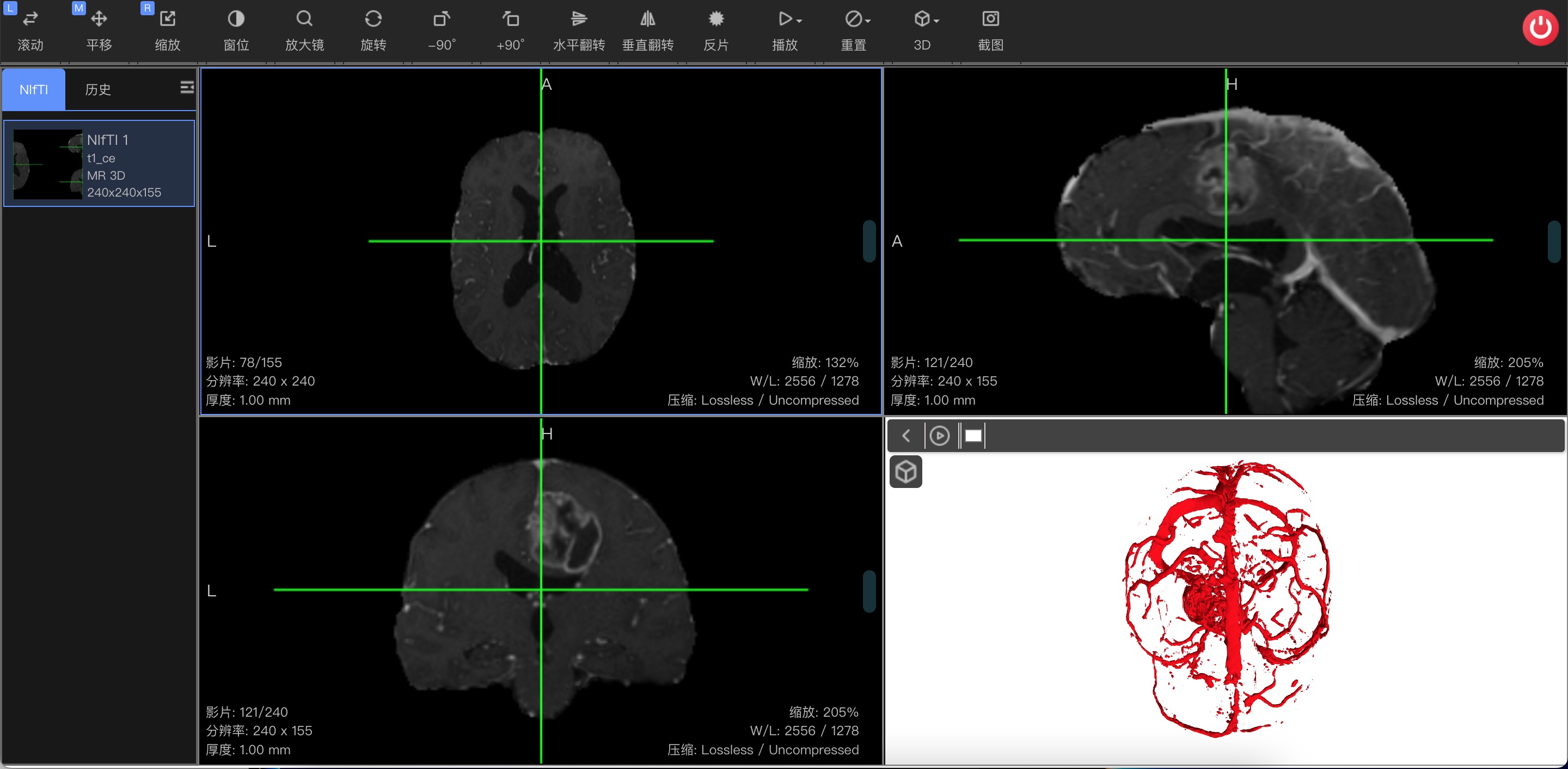Image resolution: width=1568 pixels, height=769 pixels.
Task: Toggle 反片 invert image
Action: coord(716,30)
